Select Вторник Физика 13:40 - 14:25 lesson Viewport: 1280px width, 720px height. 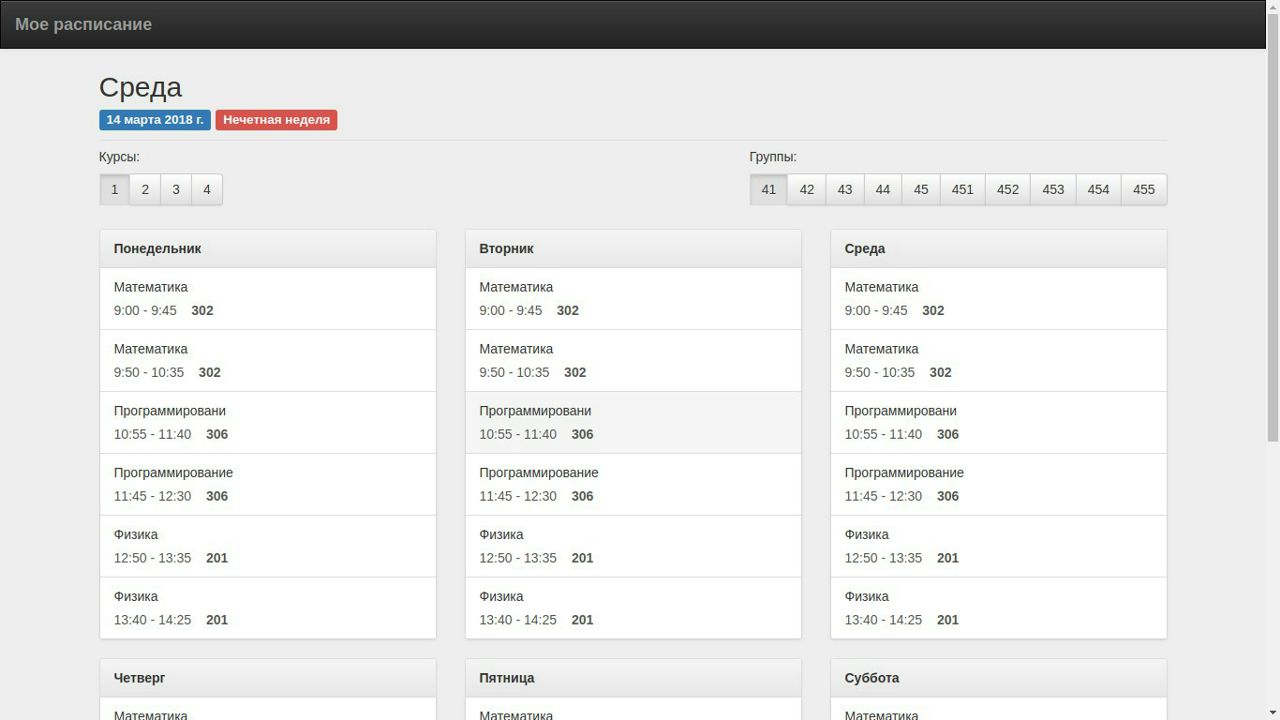click(633, 608)
